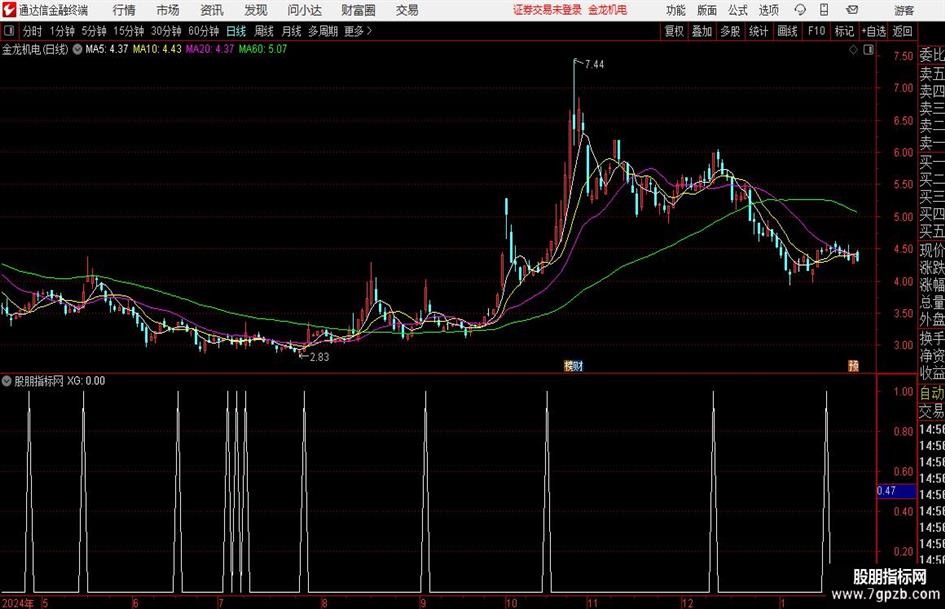Open F10 company info
Screen dimensions: 945x609
point(817,31)
